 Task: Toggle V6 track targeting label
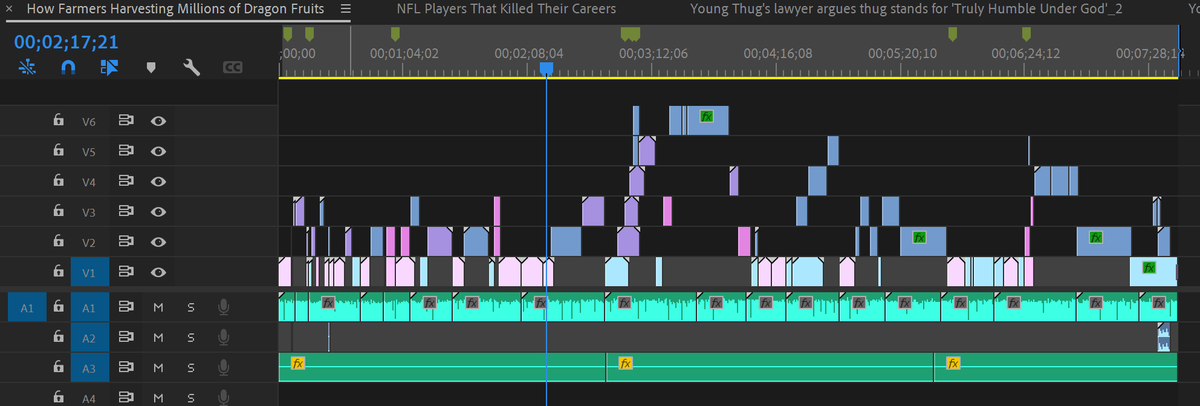tap(88, 120)
